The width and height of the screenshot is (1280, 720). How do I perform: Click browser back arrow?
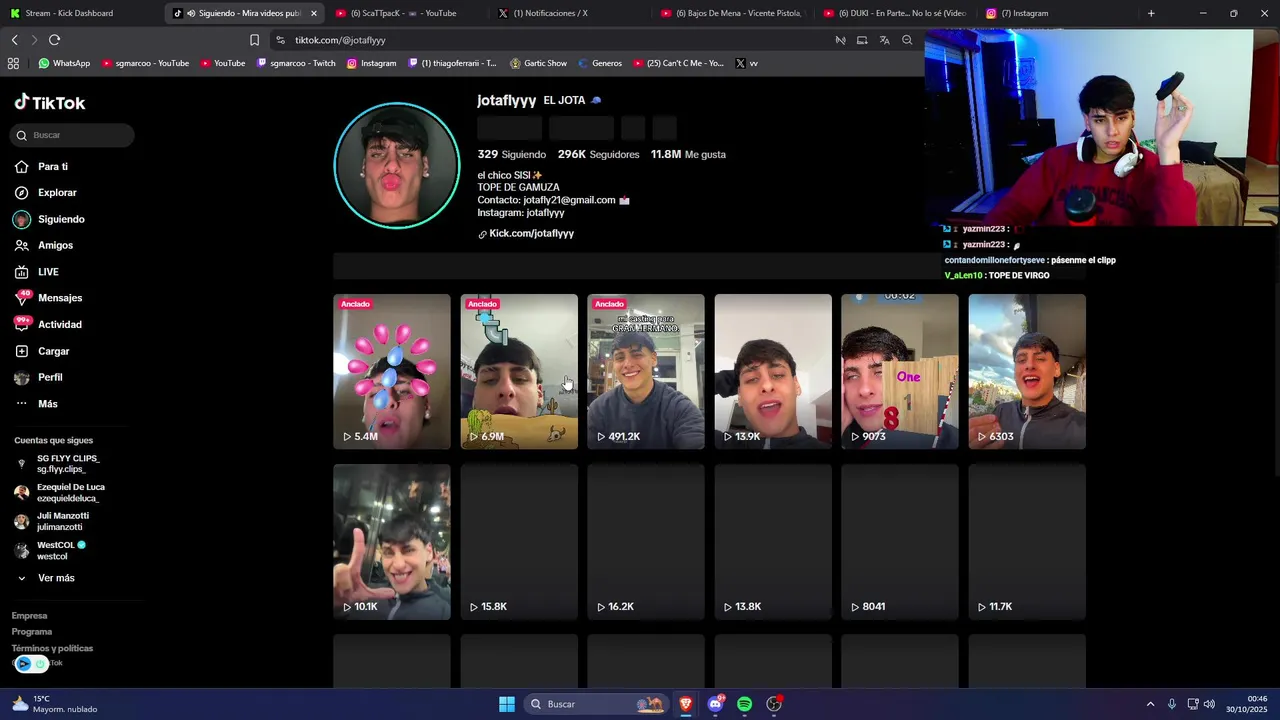pyautogui.click(x=14, y=40)
